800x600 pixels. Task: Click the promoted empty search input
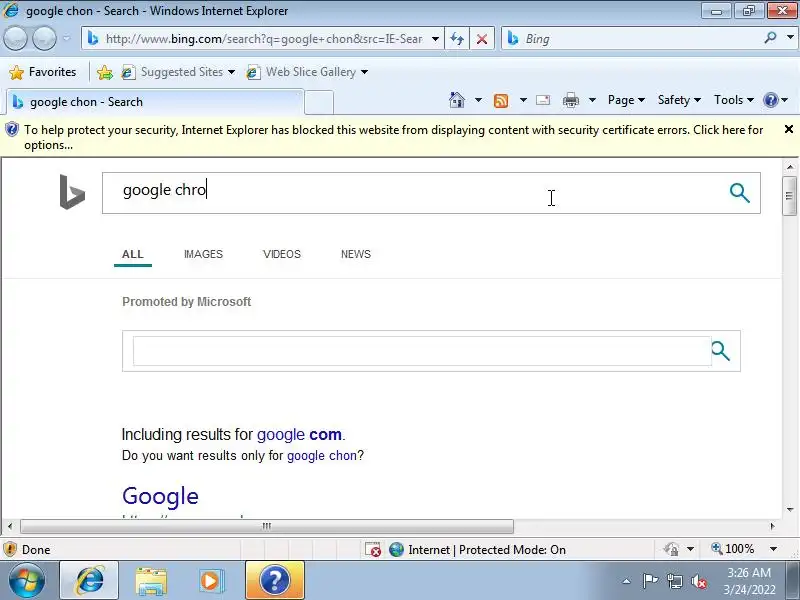tap(422, 351)
